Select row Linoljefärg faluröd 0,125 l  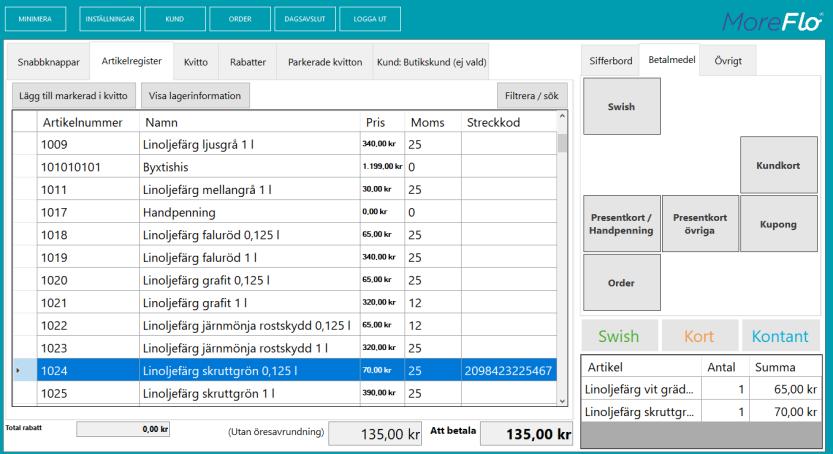pos(285,235)
